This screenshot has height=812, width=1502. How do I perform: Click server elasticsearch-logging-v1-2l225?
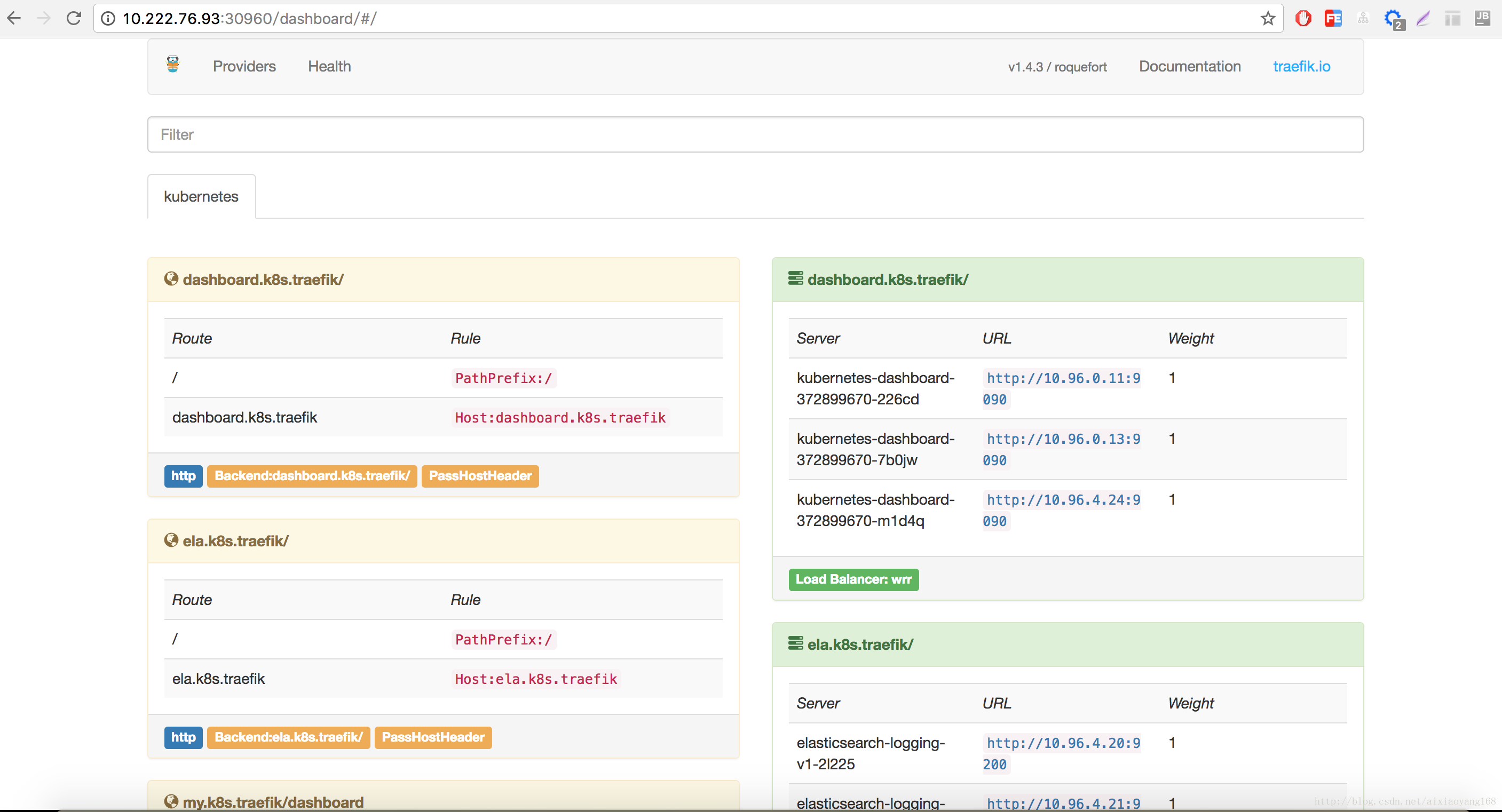click(870, 754)
